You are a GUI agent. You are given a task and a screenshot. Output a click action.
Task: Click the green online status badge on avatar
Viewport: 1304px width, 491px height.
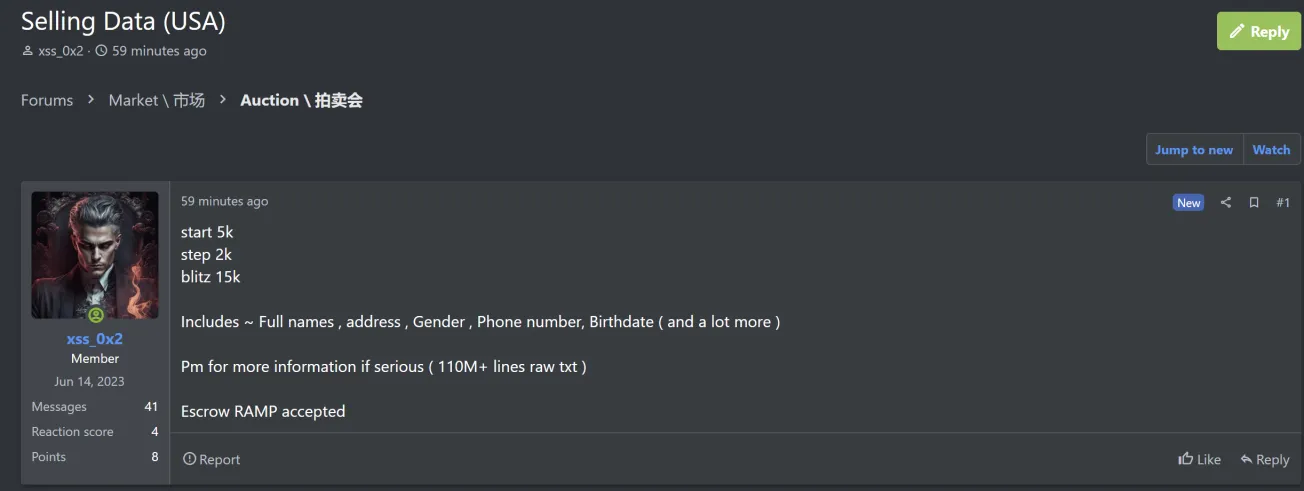[96, 315]
